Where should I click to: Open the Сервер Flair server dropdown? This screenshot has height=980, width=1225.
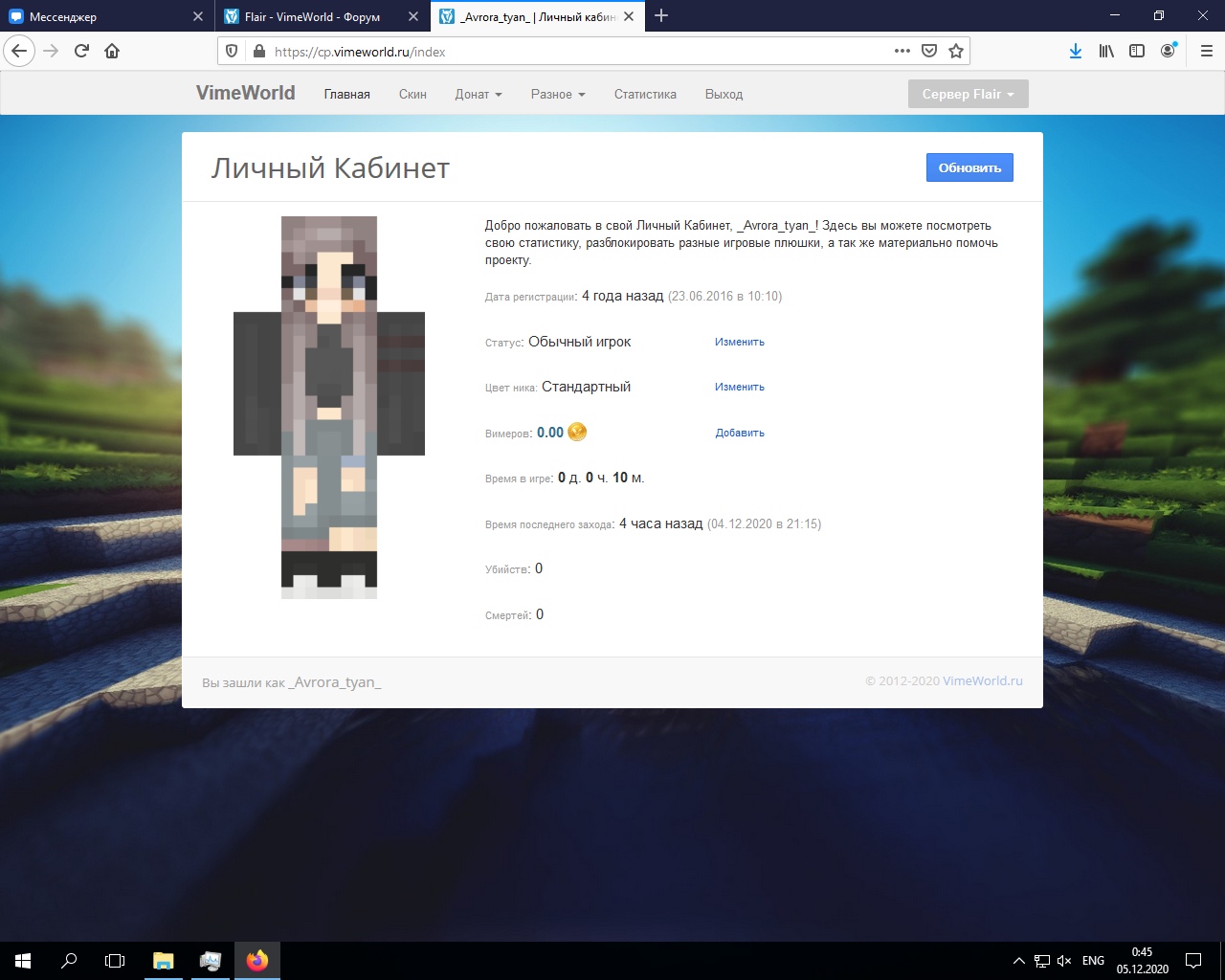(x=968, y=94)
